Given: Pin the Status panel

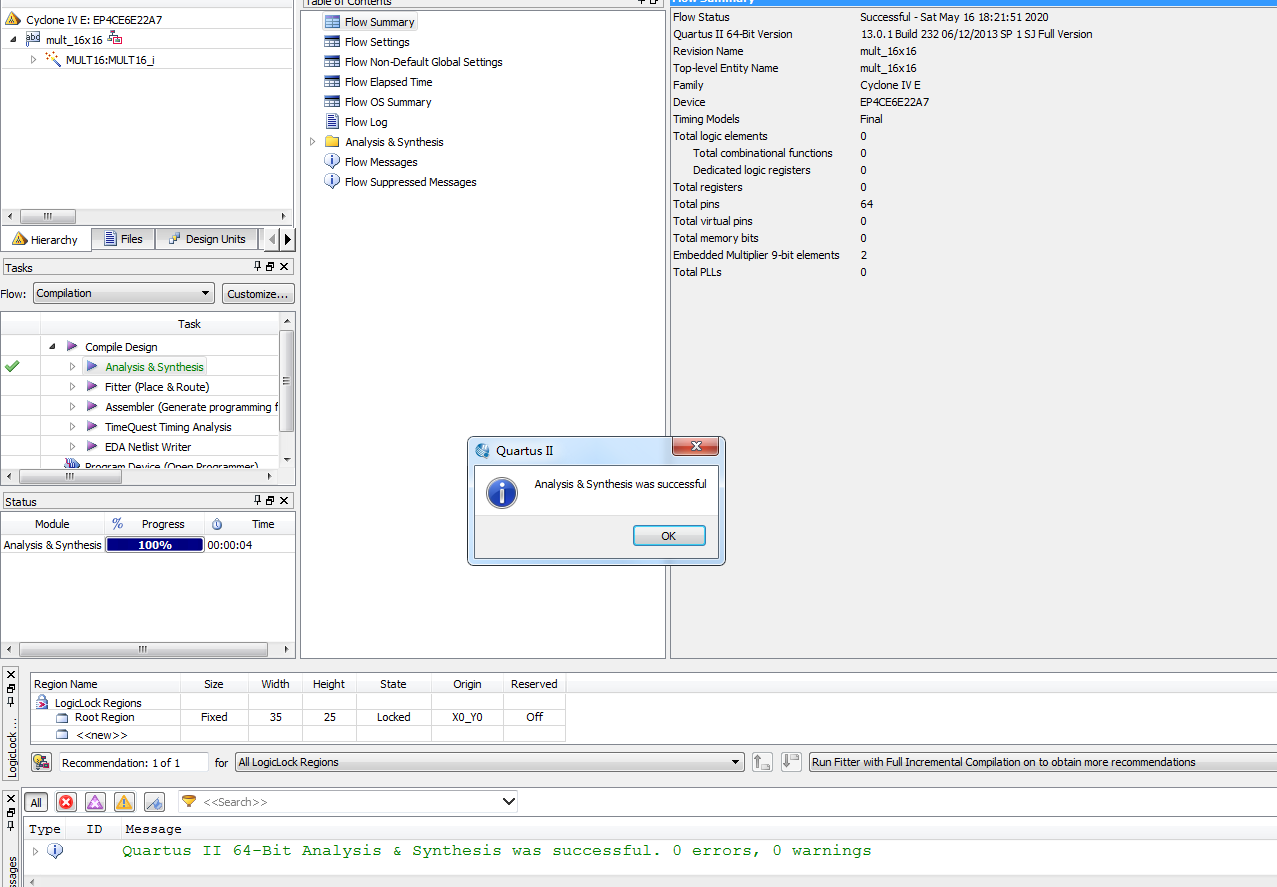Looking at the screenshot, I should [x=257, y=501].
